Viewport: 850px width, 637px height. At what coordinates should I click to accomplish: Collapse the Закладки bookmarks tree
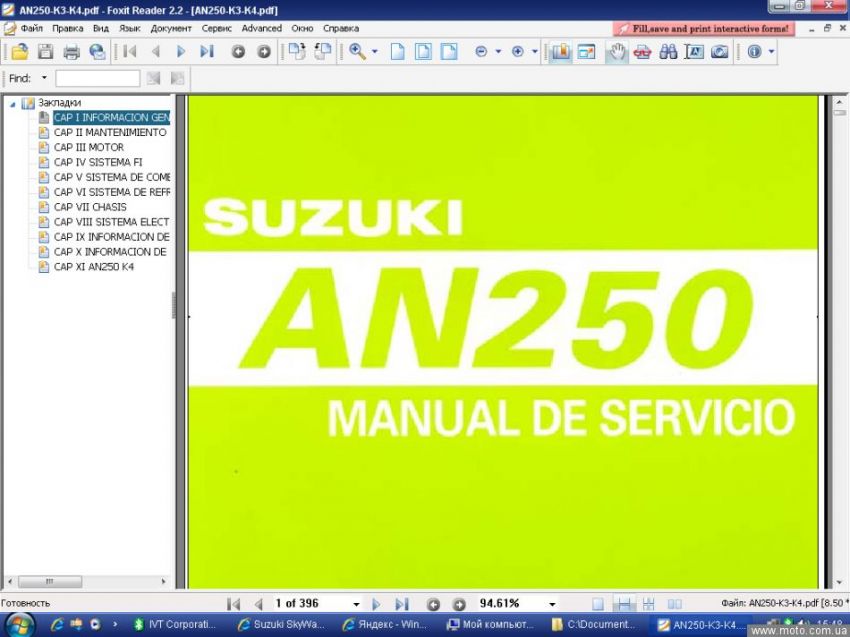12,103
